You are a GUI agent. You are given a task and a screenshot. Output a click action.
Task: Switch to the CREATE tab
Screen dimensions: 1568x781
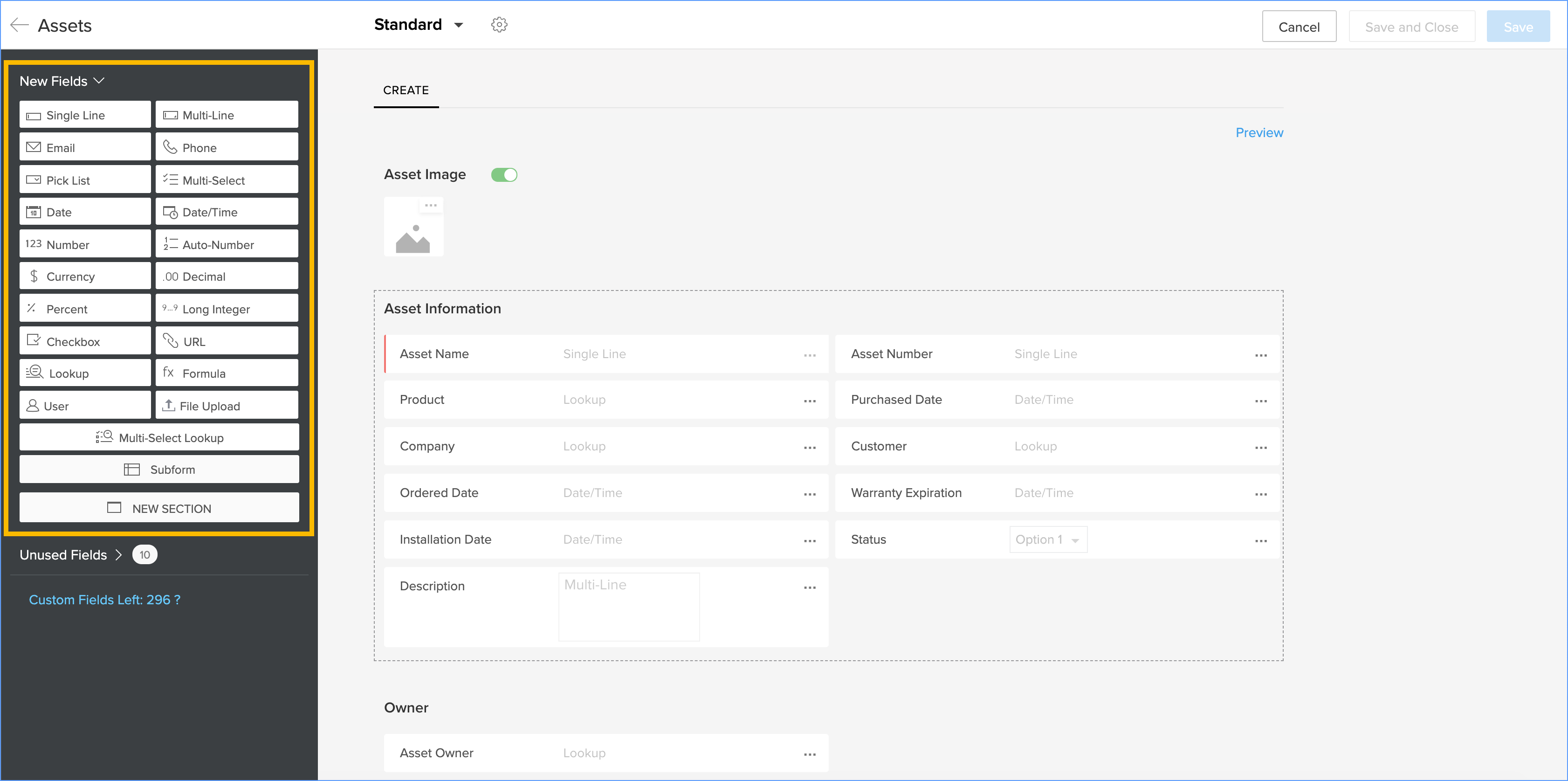[x=406, y=90]
